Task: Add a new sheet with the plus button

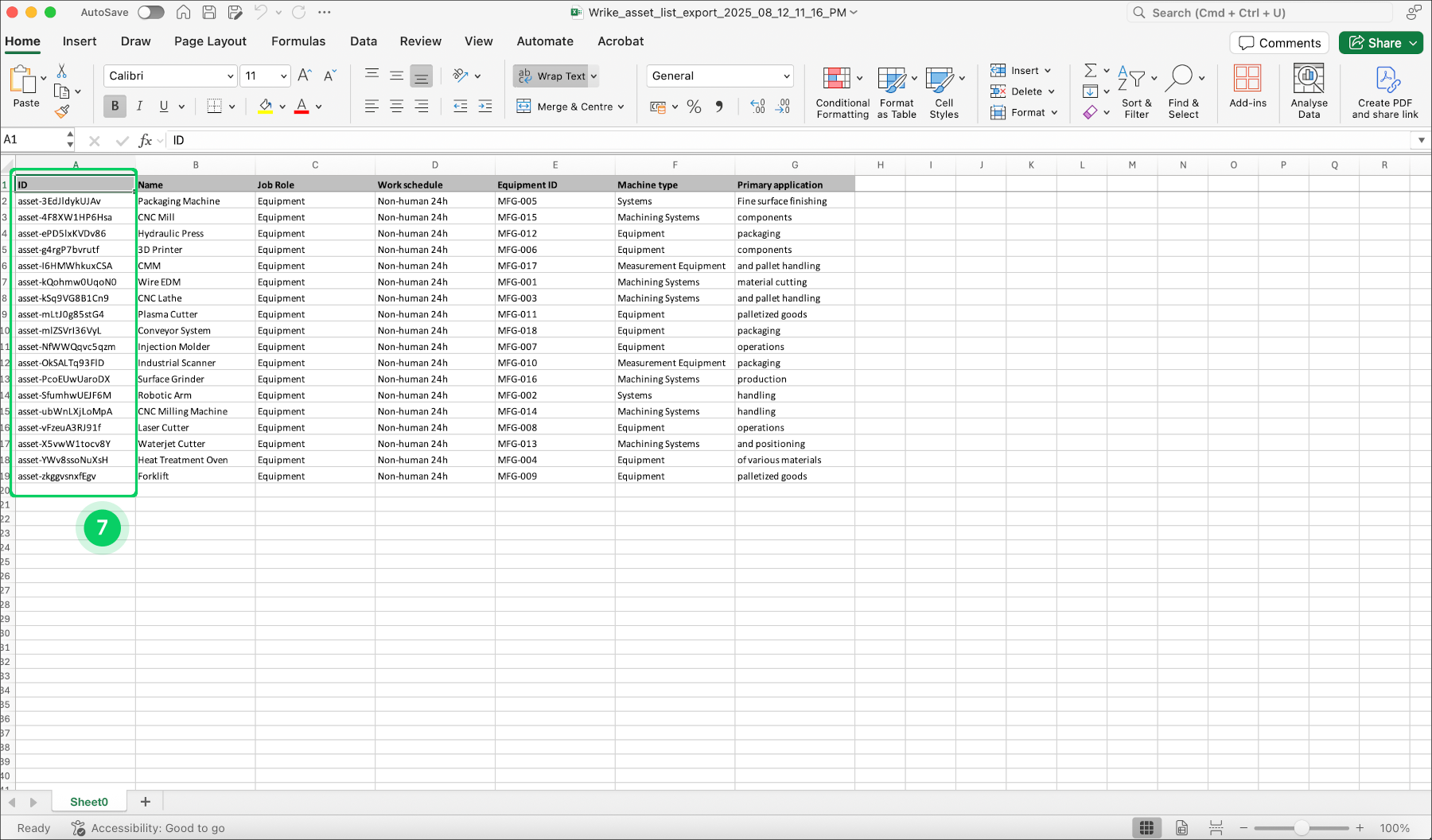Action: 145,801
